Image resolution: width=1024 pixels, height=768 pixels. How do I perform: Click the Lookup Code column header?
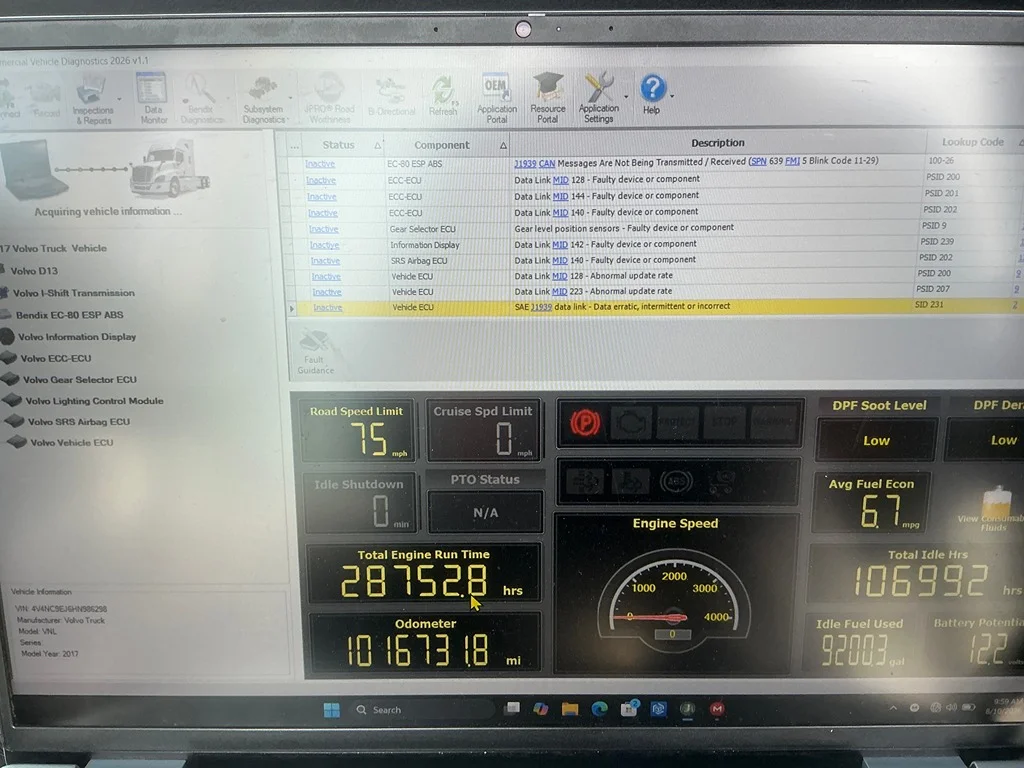tap(972, 142)
